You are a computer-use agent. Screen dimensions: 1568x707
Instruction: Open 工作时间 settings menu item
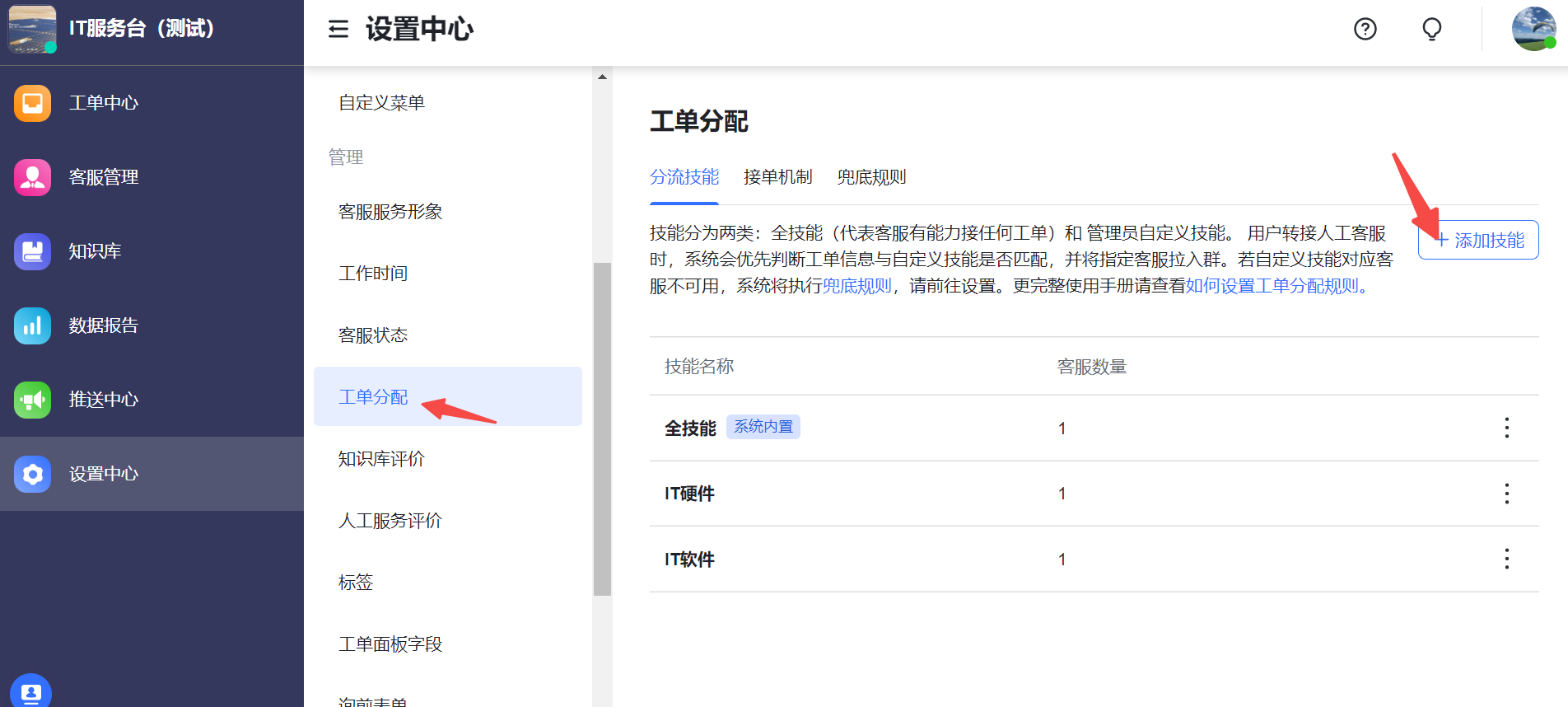pos(373,274)
